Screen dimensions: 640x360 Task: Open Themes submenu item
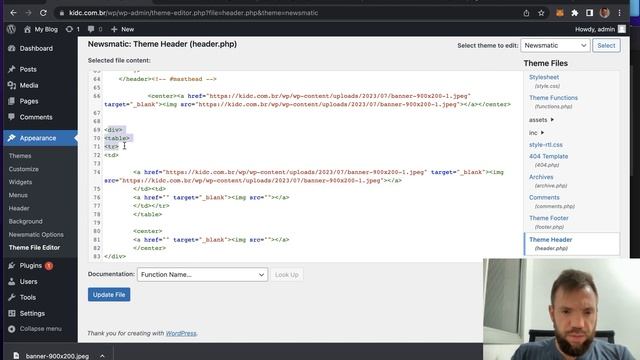pos(20,156)
